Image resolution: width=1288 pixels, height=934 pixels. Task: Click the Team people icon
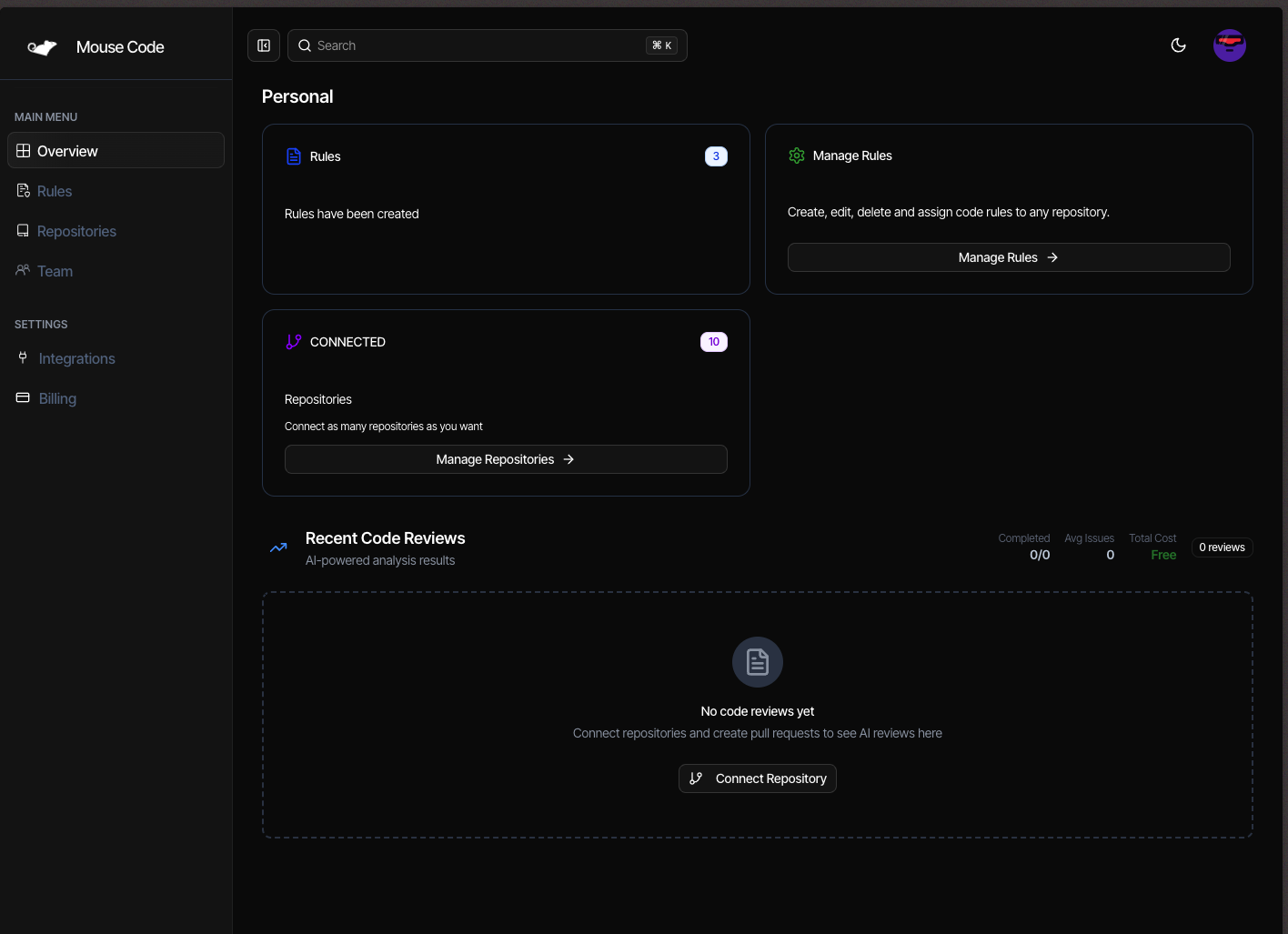pyautogui.click(x=23, y=270)
